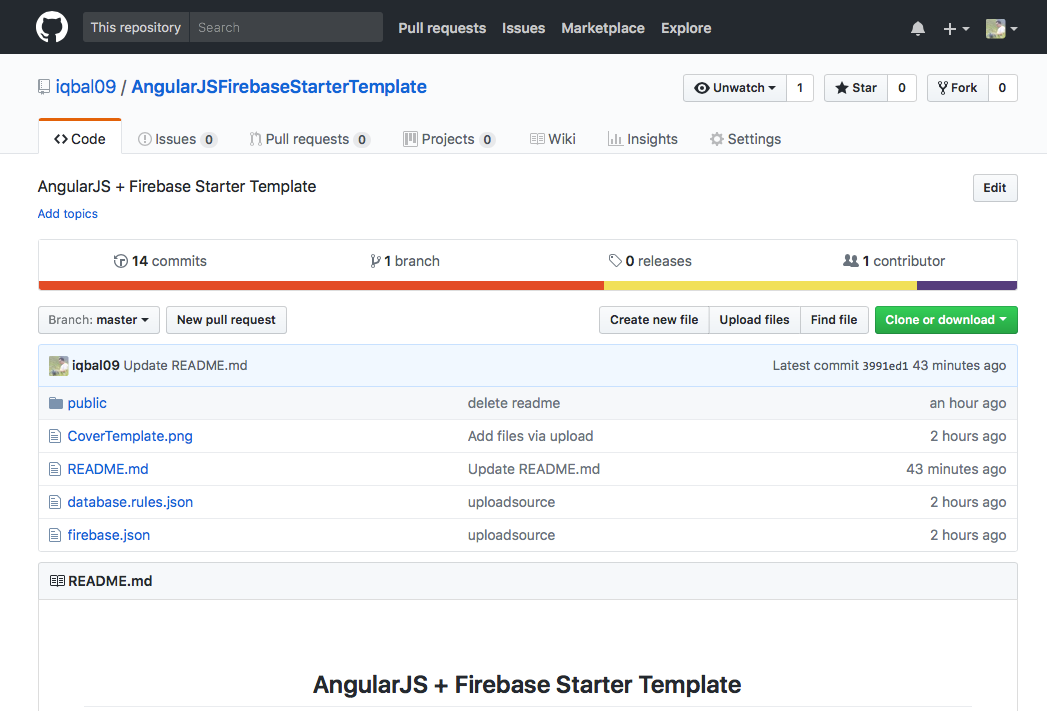This screenshot has height=711, width=1047.
Task: Open the notifications bell icon
Action: [x=918, y=28]
